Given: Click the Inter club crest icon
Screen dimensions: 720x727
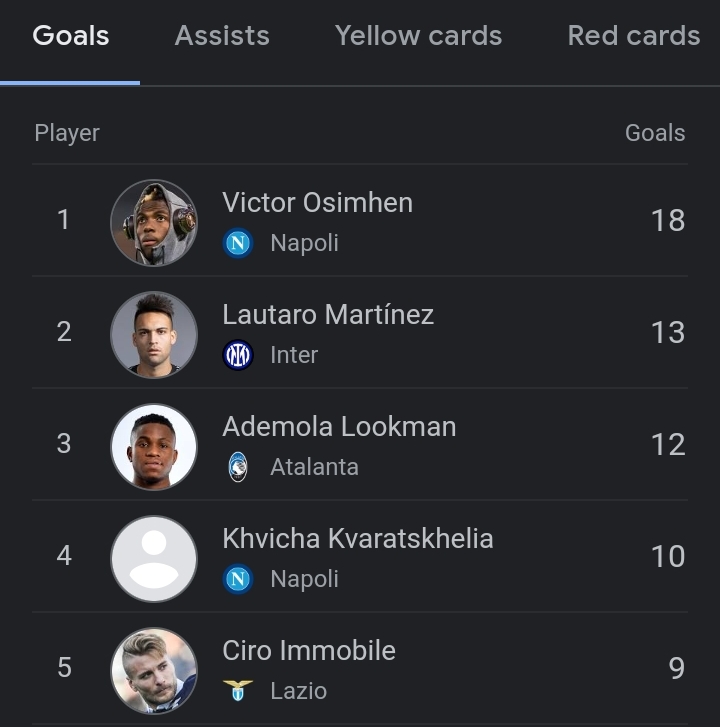Looking at the screenshot, I should tap(238, 355).
